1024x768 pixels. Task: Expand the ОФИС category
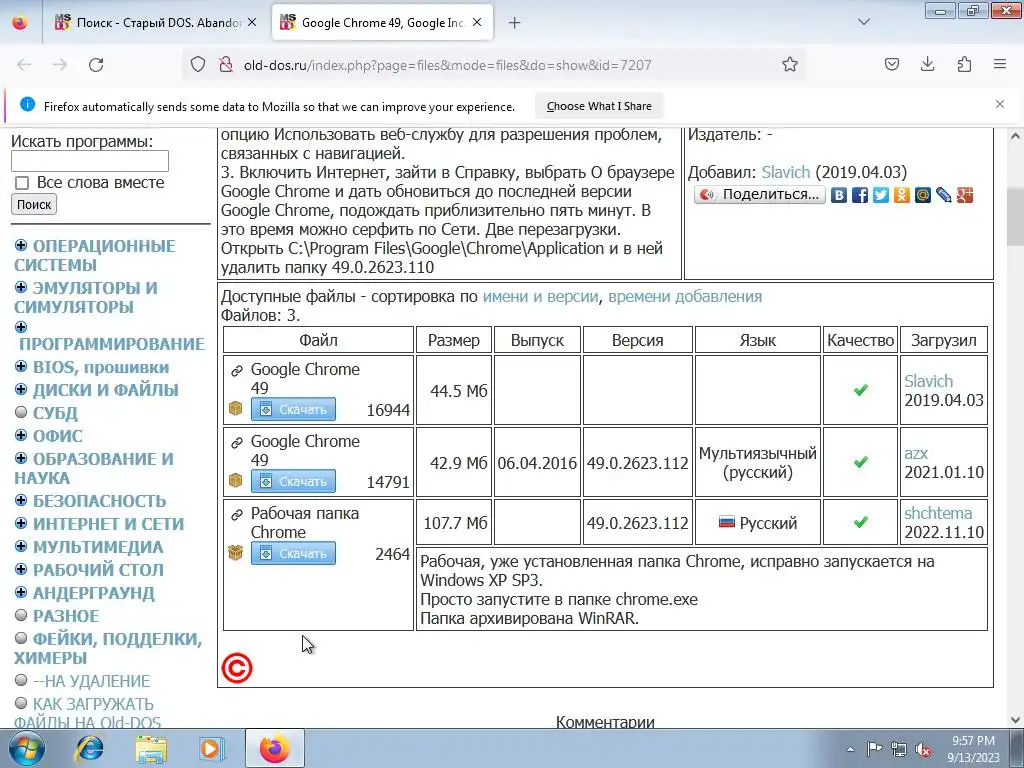(21, 435)
